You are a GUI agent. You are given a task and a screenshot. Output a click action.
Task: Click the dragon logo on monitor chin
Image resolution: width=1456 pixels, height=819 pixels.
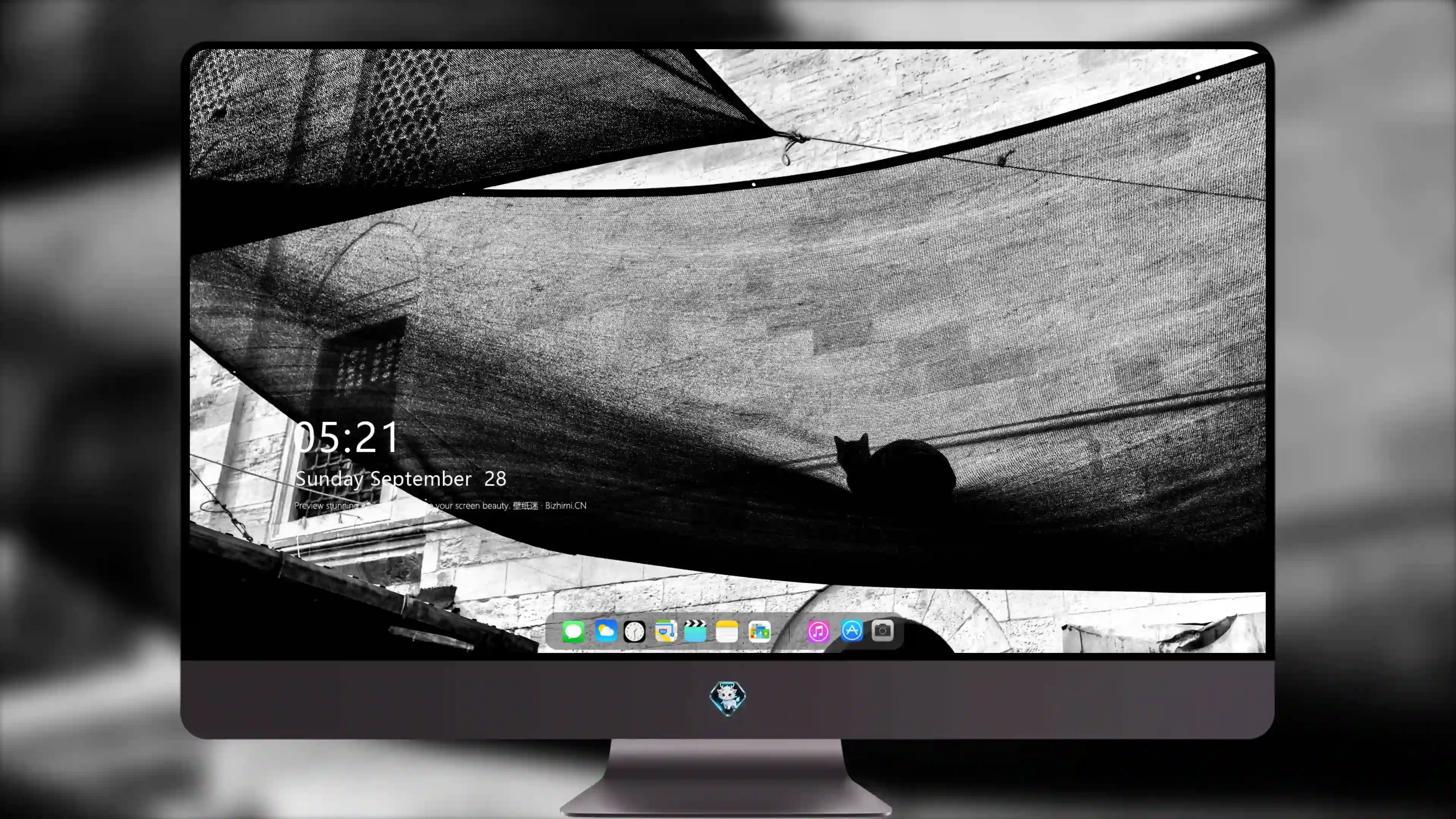pyautogui.click(x=728, y=698)
